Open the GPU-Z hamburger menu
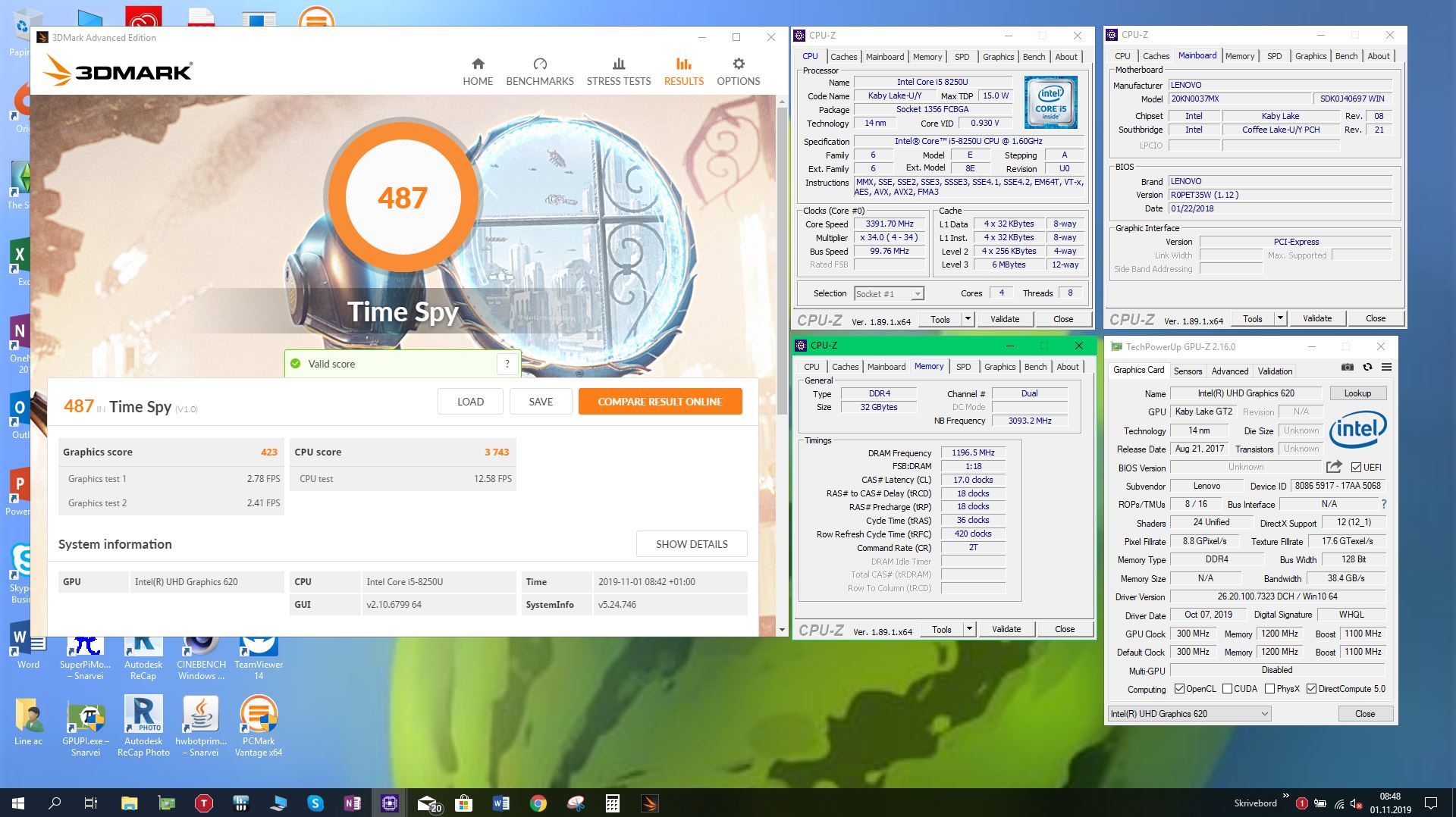Image resolution: width=1456 pixels, height=817 pixels. click(x=1386, y=367)
